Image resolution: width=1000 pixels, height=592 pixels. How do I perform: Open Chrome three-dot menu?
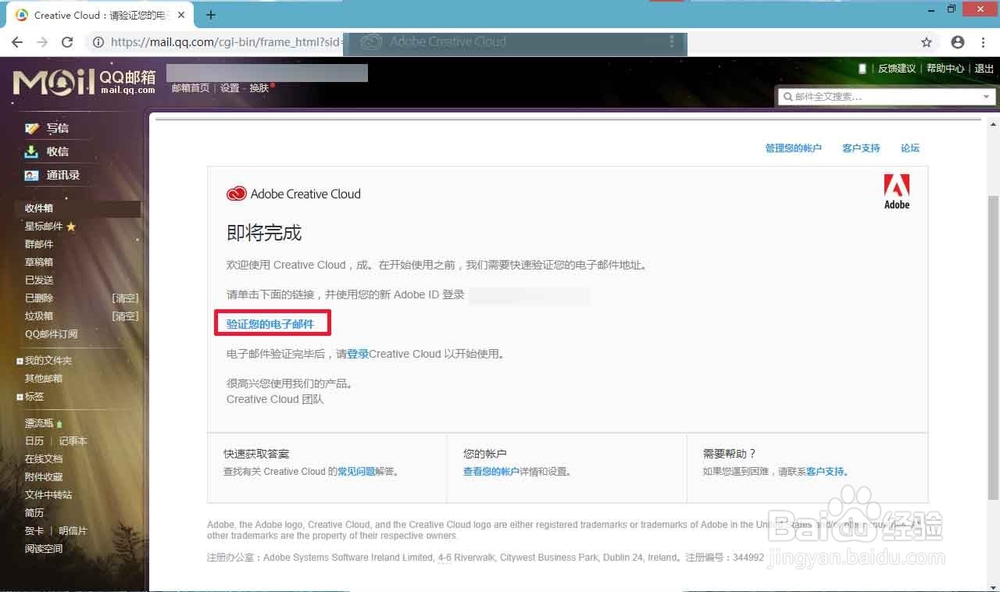pos(983,42)
